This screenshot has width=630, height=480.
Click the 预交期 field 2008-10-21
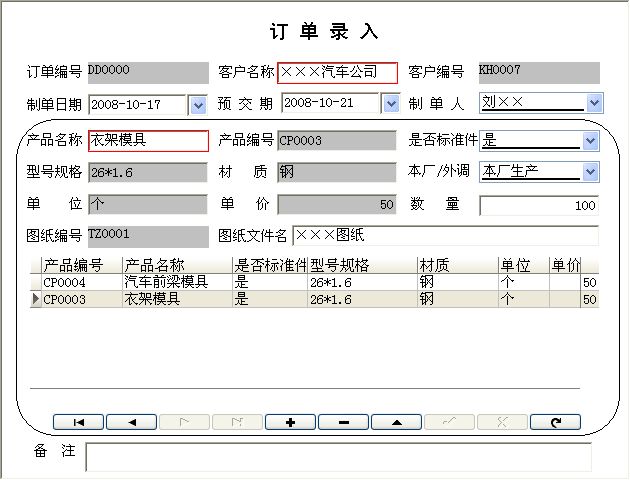click(x=330, y=103)
